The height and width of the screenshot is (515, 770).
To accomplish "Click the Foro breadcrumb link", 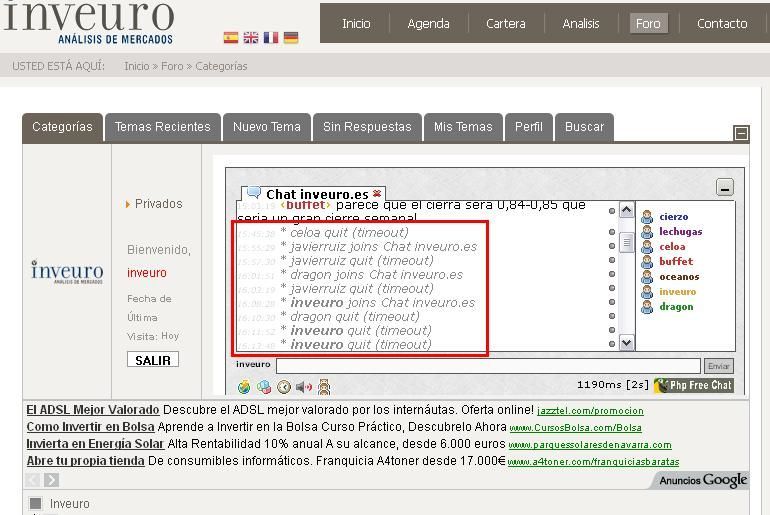I will [x=172, y=66].
